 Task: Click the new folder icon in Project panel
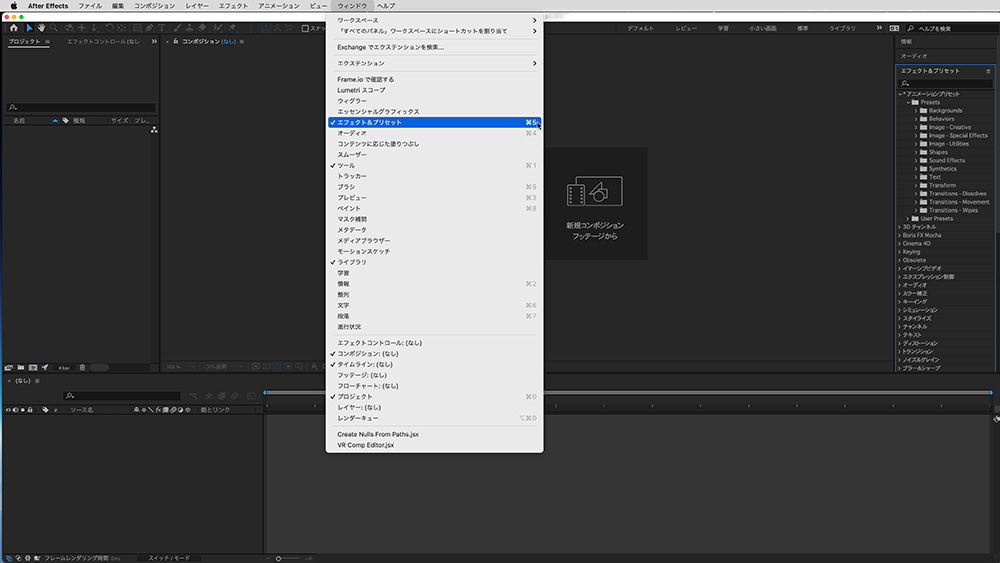pyautogui.click(x=21, y=367)
